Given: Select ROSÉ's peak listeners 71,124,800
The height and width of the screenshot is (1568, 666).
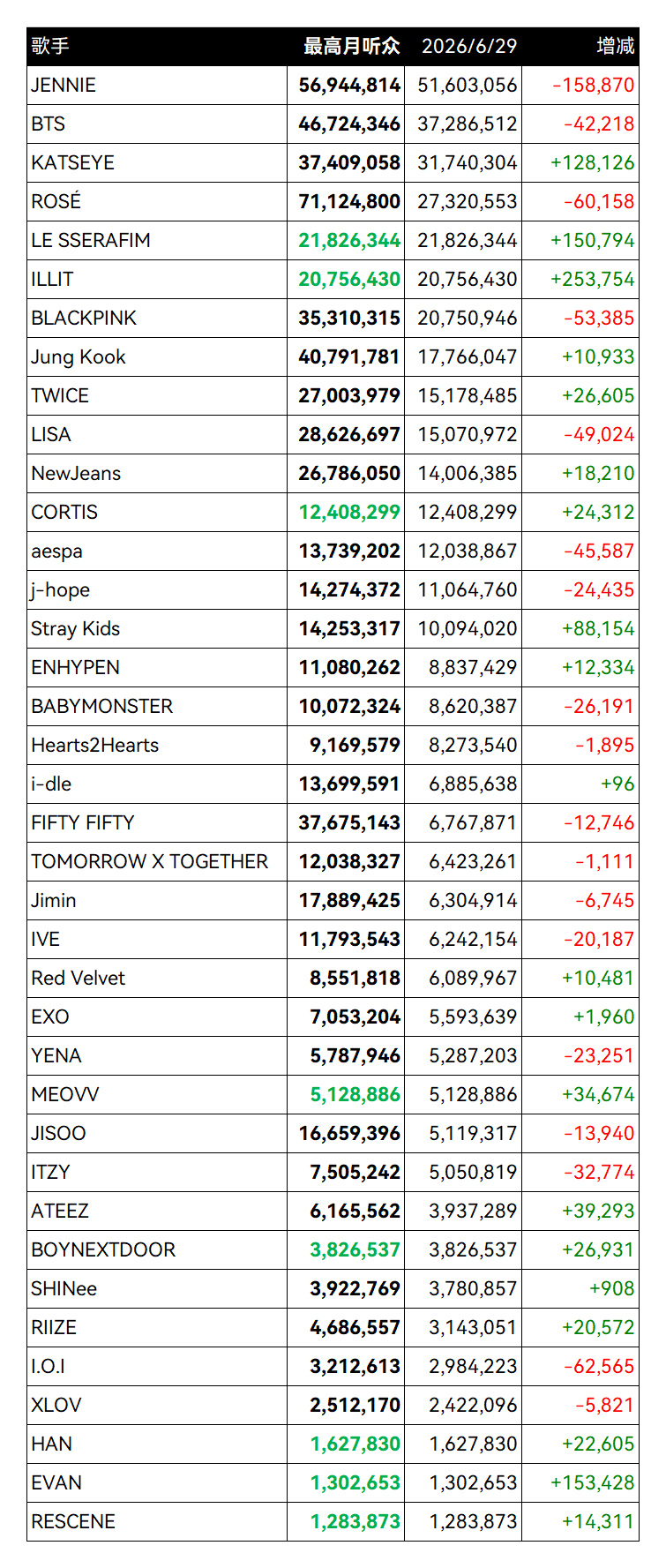Looking at the screenshot, I should click(349, 201).
